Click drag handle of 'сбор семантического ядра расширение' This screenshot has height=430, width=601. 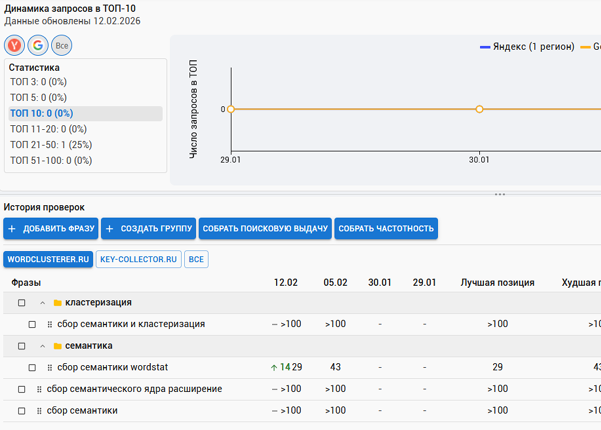pyautogui.click(x=39, y=389)
